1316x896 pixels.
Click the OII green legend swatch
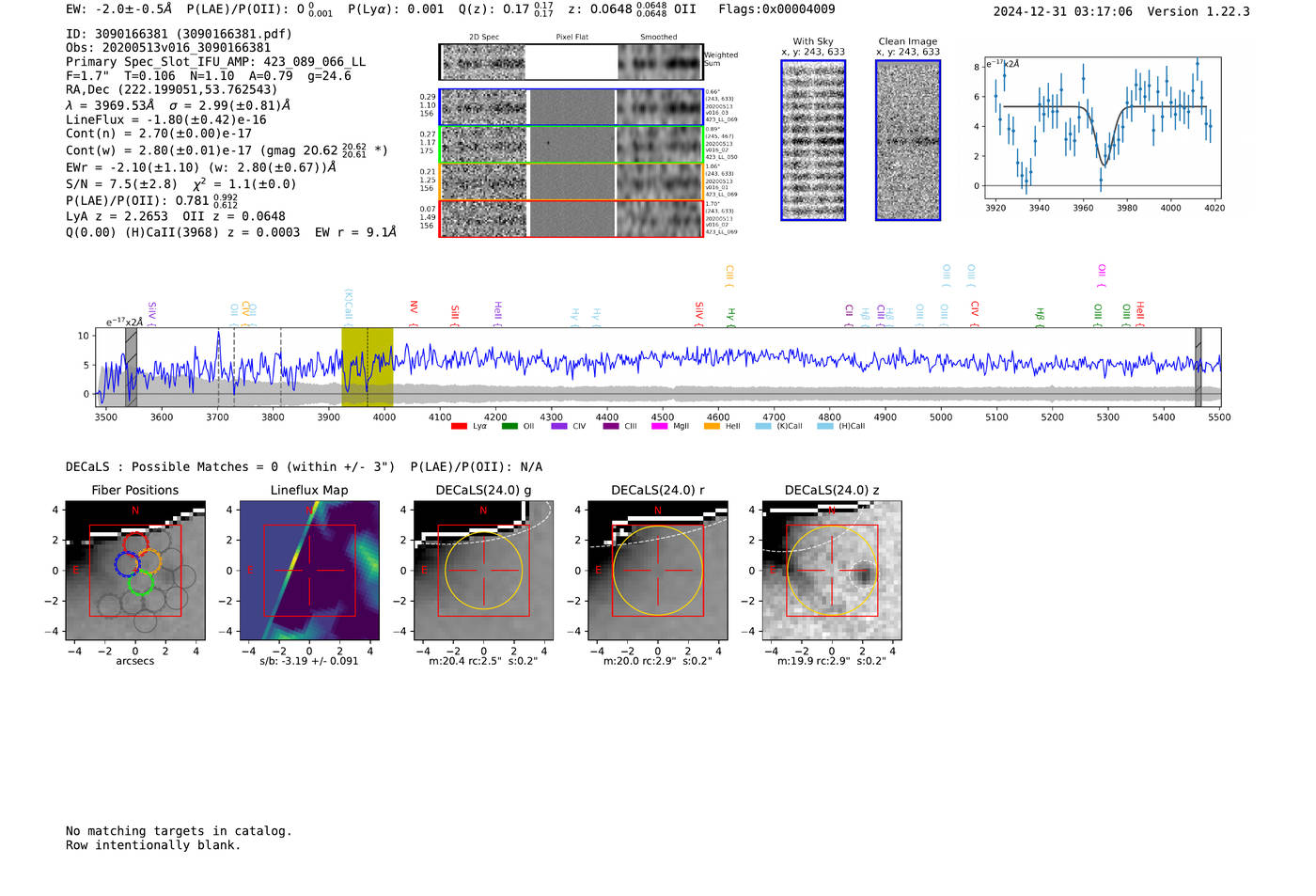(509, 427)
